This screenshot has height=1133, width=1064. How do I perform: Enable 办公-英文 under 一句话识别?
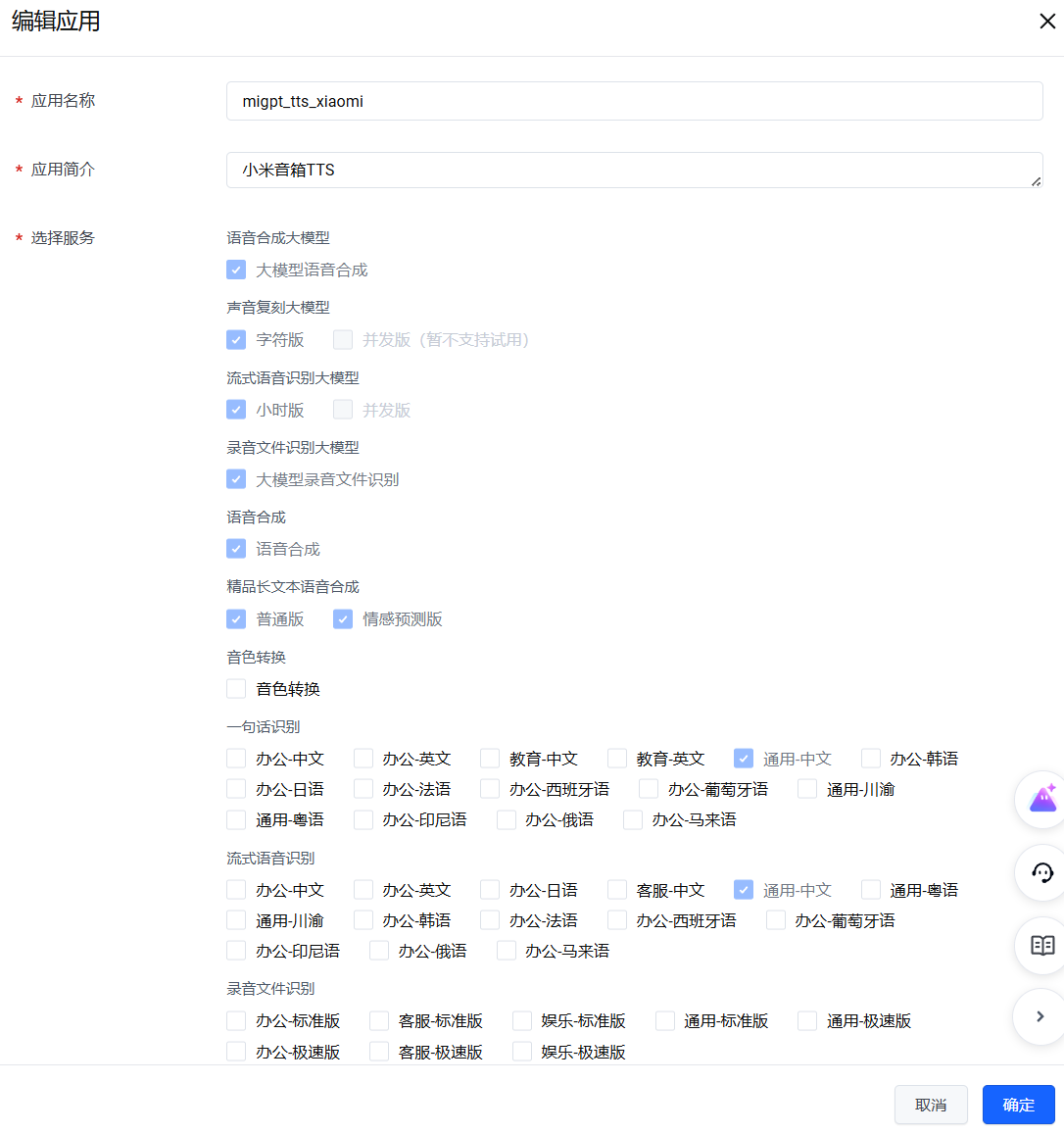click(363, 759)
